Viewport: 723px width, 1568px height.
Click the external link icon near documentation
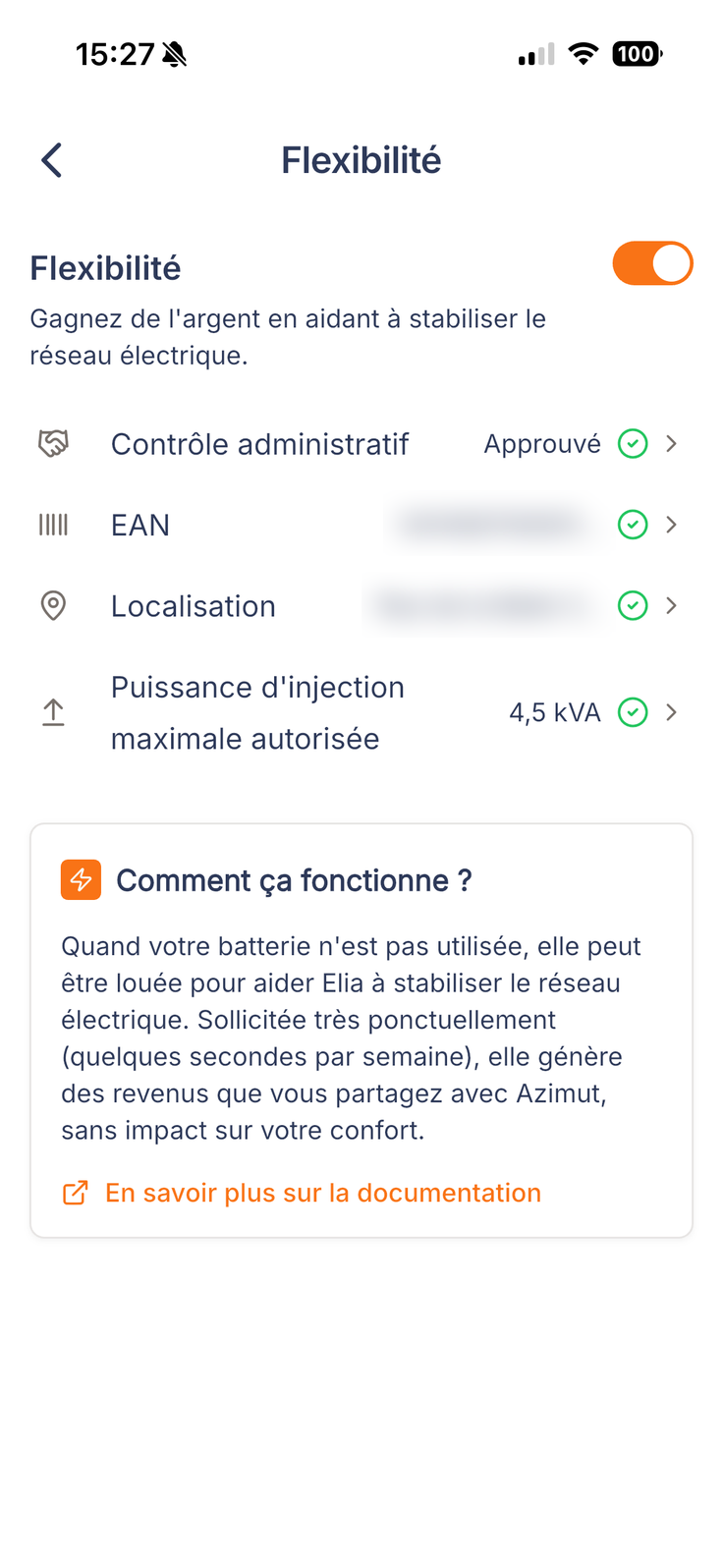pos(76,1193)
